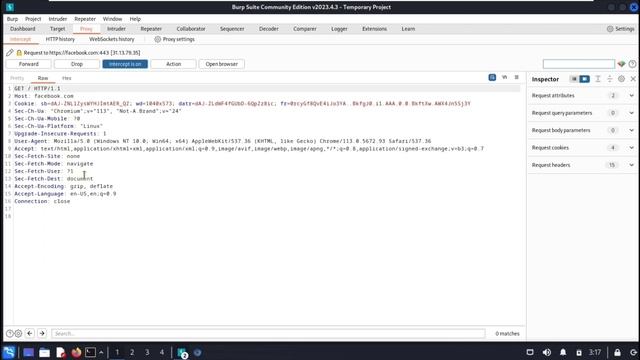Launch Firefox from the taskbar
Screen dimensions: 640x360
tap(76, 352)
